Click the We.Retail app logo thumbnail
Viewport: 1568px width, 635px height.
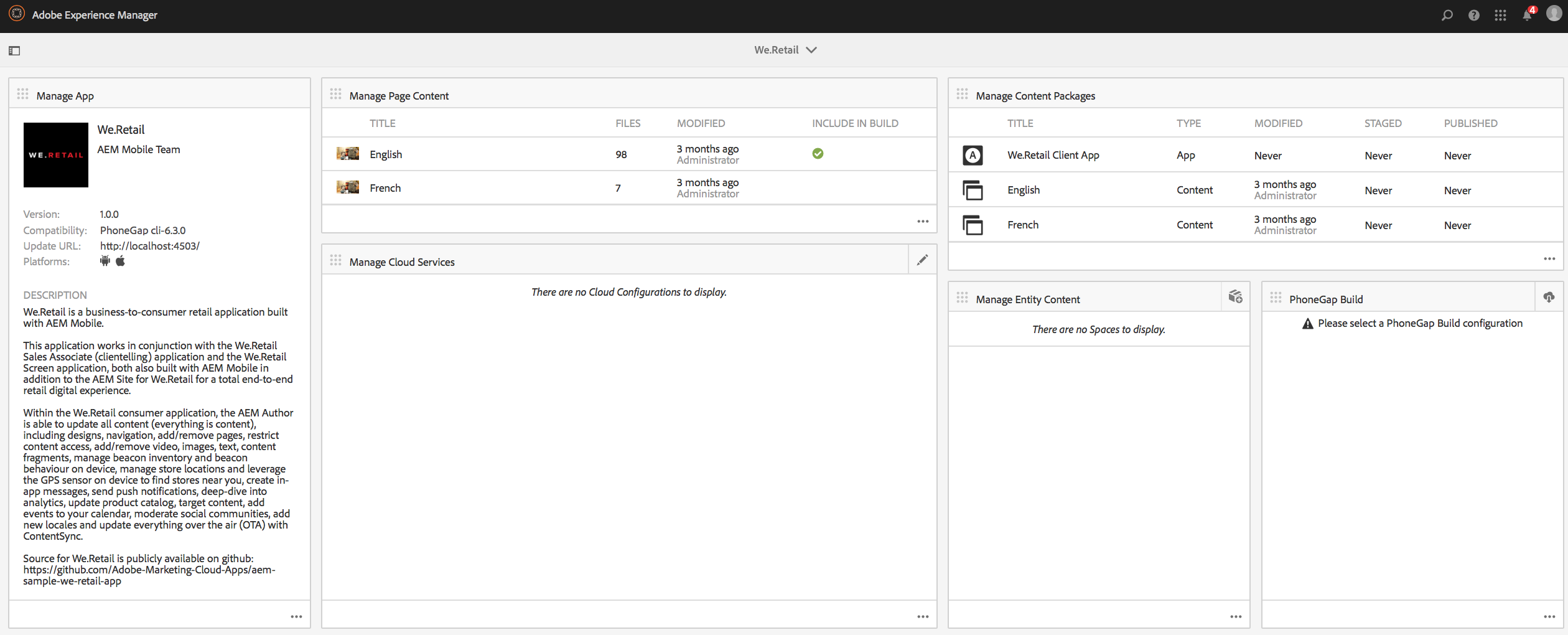click(56, 155)
